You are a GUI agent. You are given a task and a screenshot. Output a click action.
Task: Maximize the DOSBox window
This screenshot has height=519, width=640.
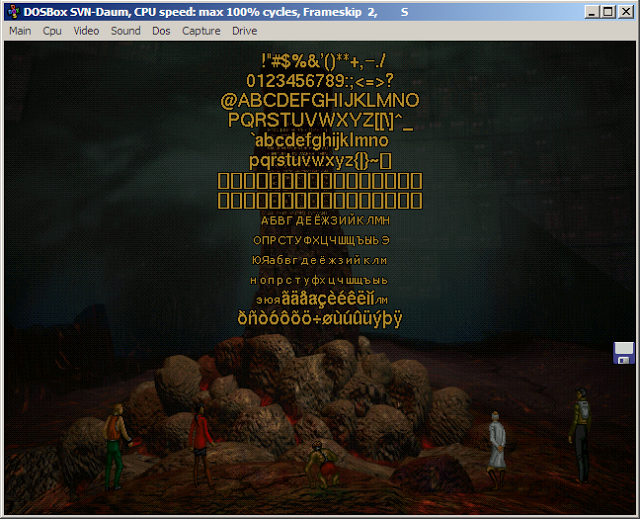coord(608,12)
